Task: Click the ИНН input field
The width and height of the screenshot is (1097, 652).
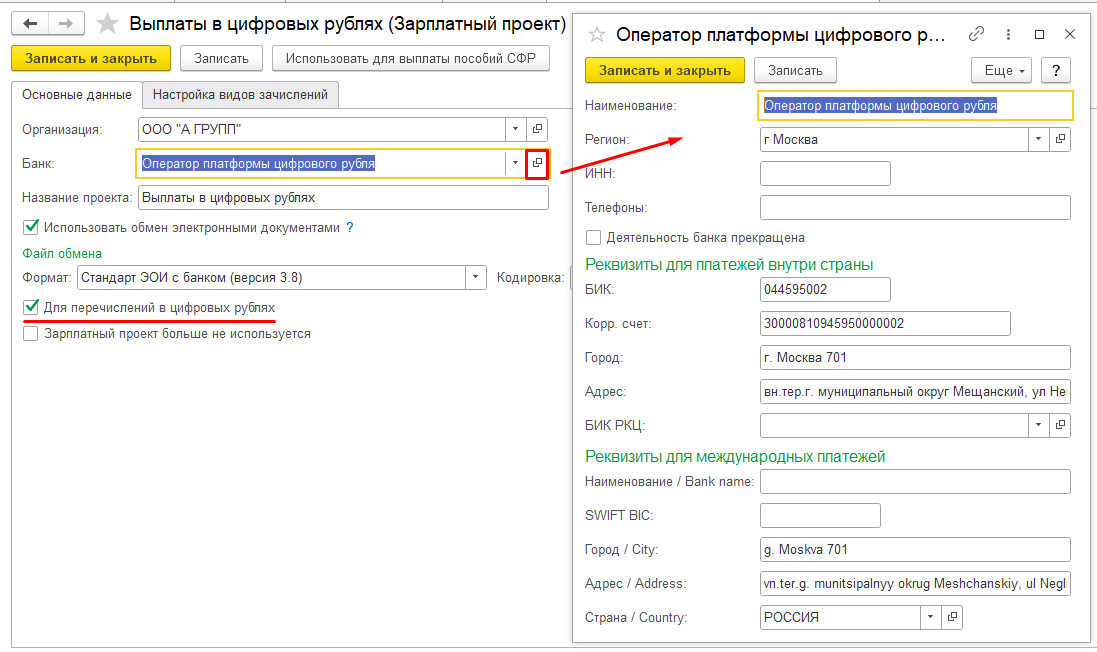Action: (826, 173)
